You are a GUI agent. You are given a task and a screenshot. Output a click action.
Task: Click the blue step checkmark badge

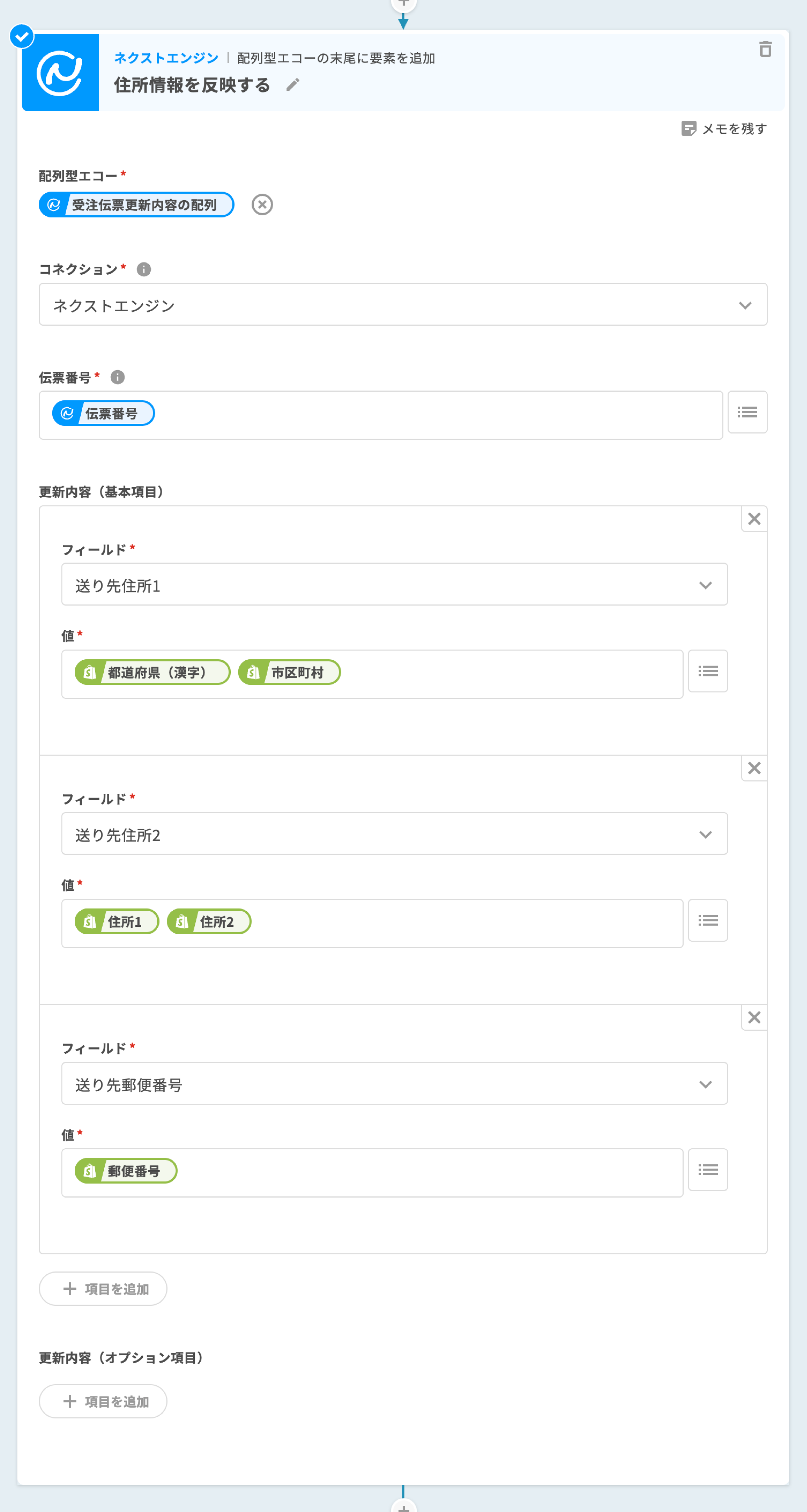(22, 37)
